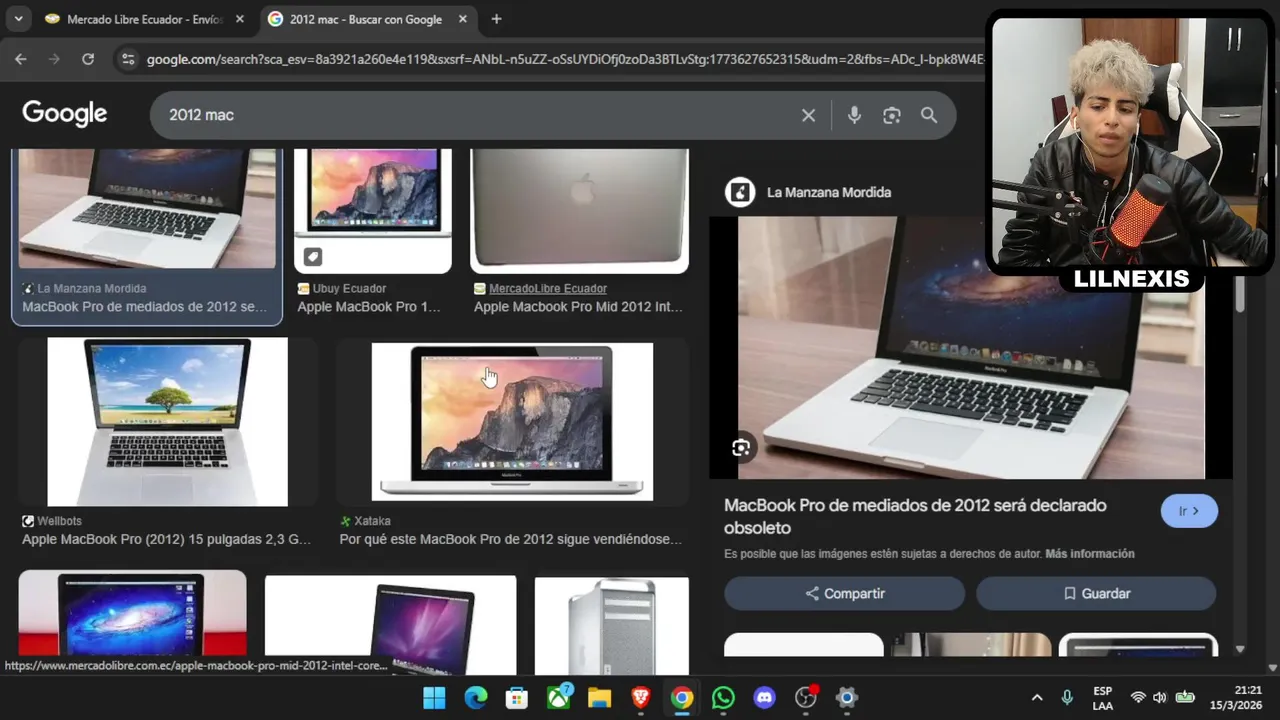This screenshot has height=720, width=1280.
Task: Open Discord from taskbar
Action: point(765,697)
